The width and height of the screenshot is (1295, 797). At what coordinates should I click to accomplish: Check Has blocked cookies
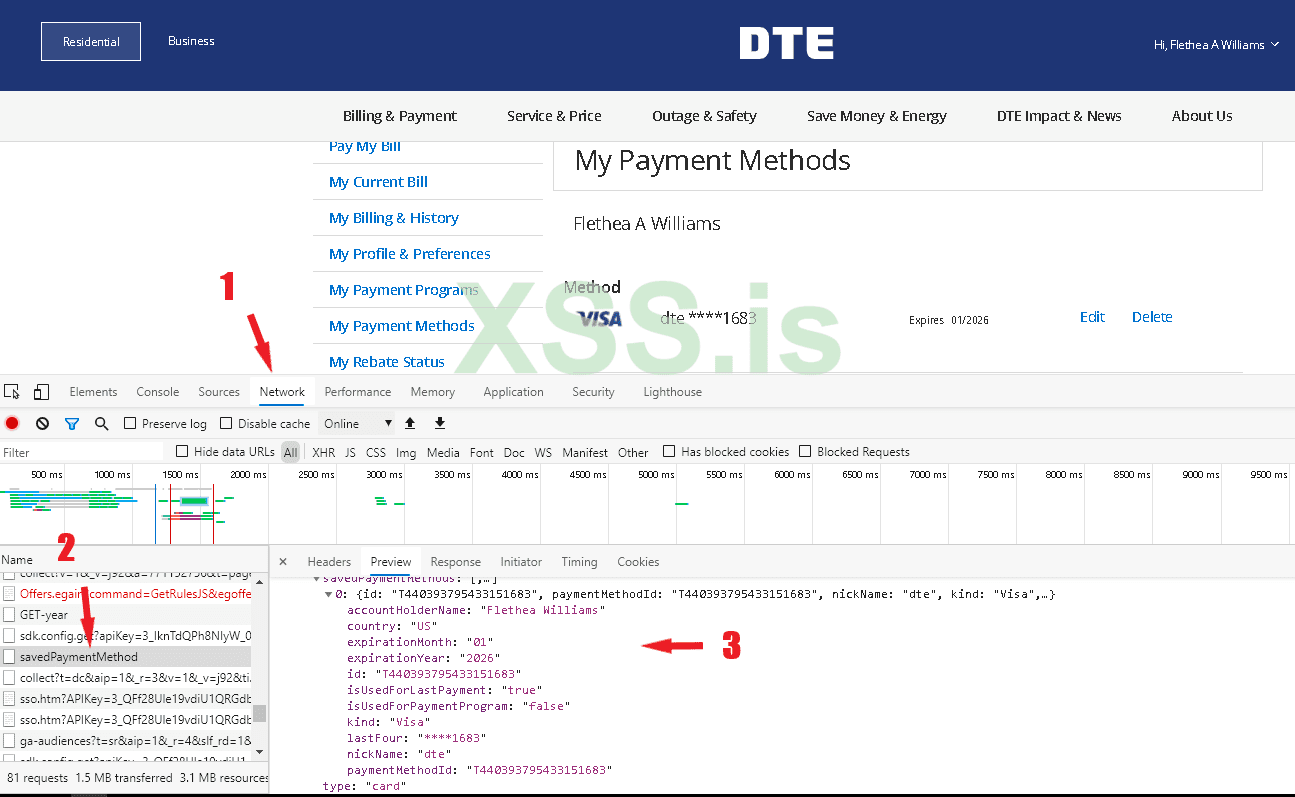(x=669, y=452)
